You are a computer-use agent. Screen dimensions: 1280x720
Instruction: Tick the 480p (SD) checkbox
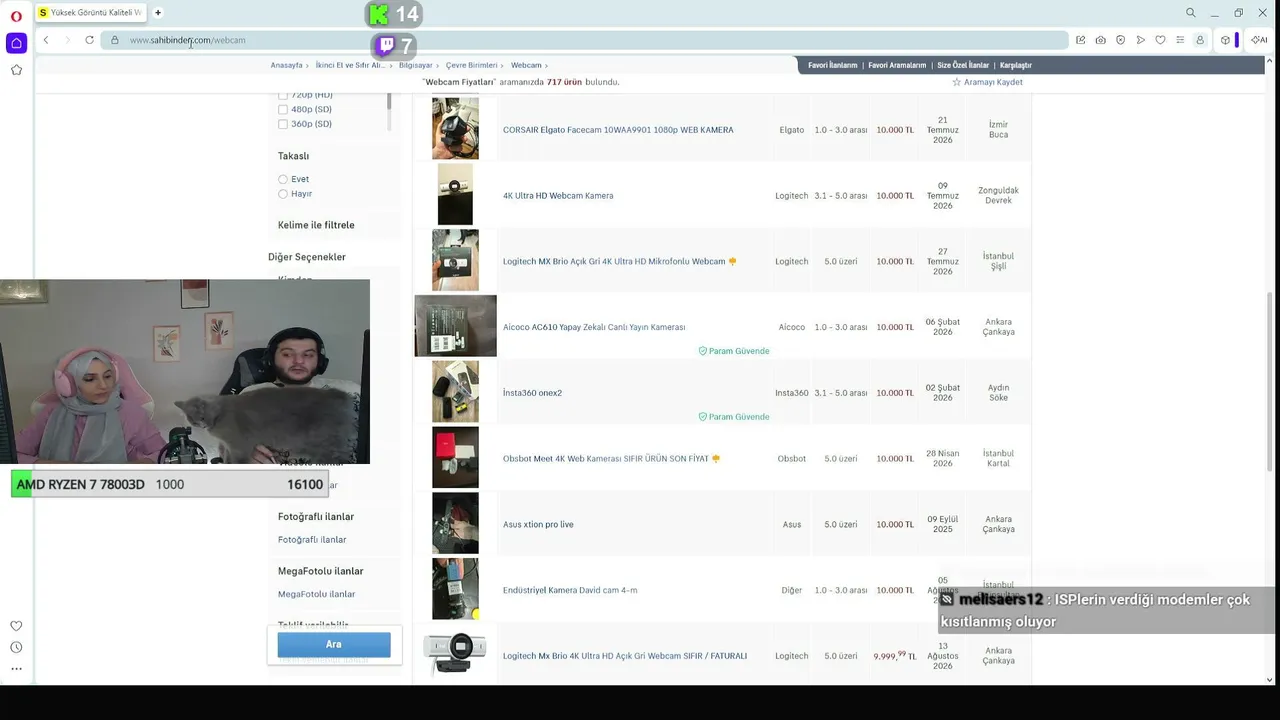[x=283, y=109]
